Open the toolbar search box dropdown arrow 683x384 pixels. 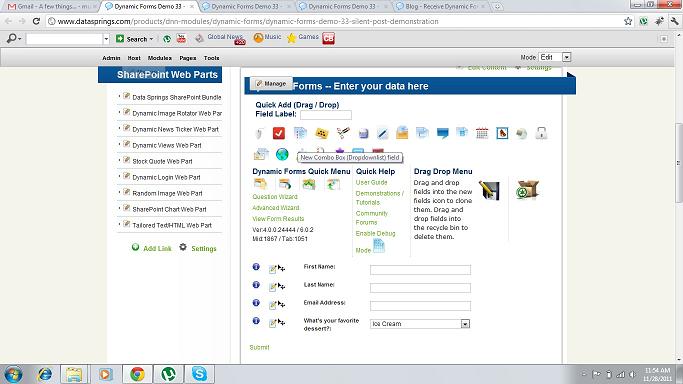tap(106, 39)
